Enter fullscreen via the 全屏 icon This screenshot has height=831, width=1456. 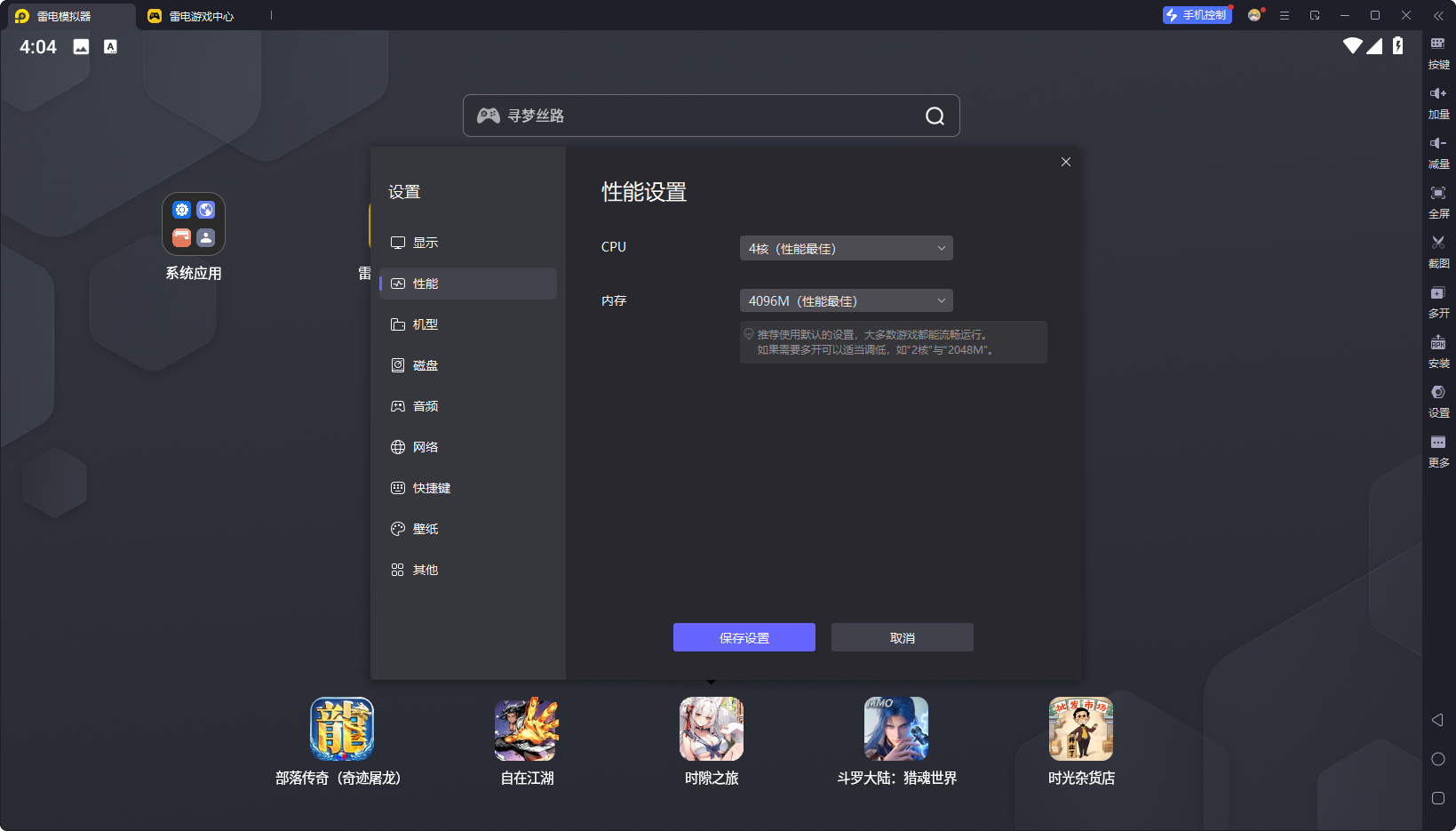click(x=1438, y=202)
